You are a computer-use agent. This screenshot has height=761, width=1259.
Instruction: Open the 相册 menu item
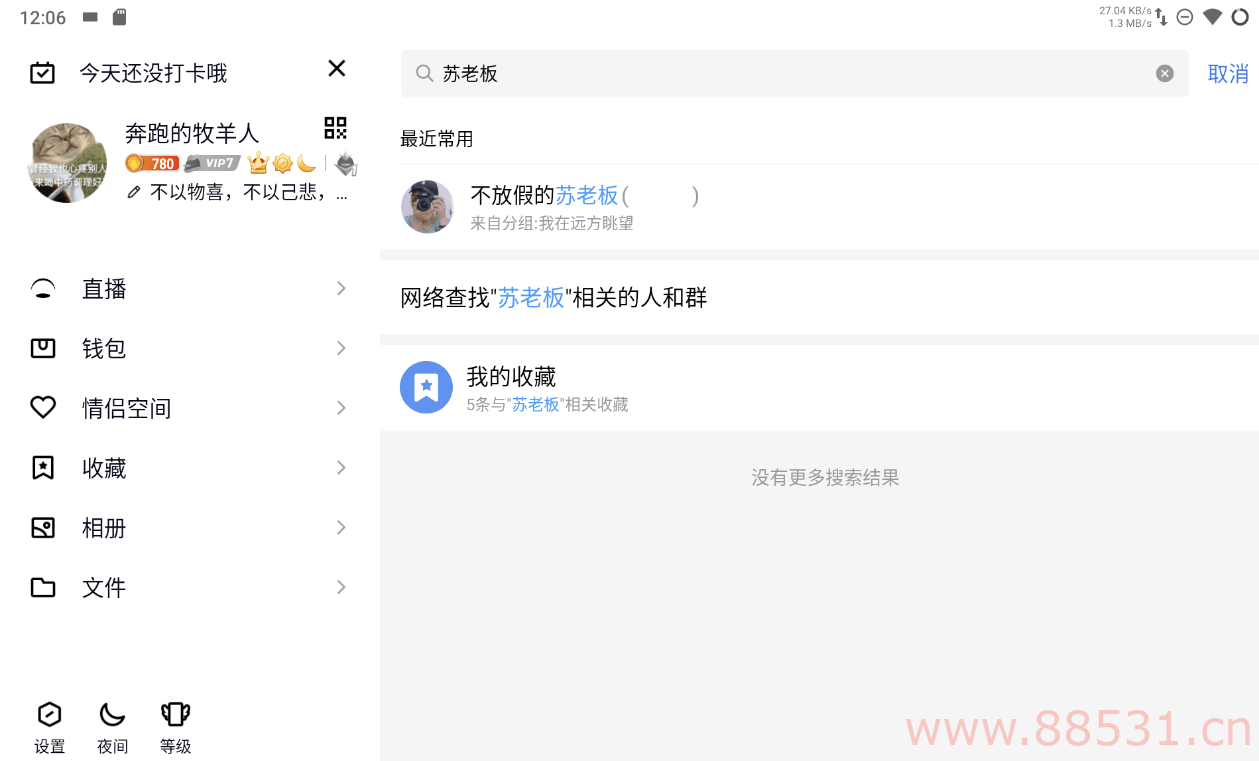(190, 527)
